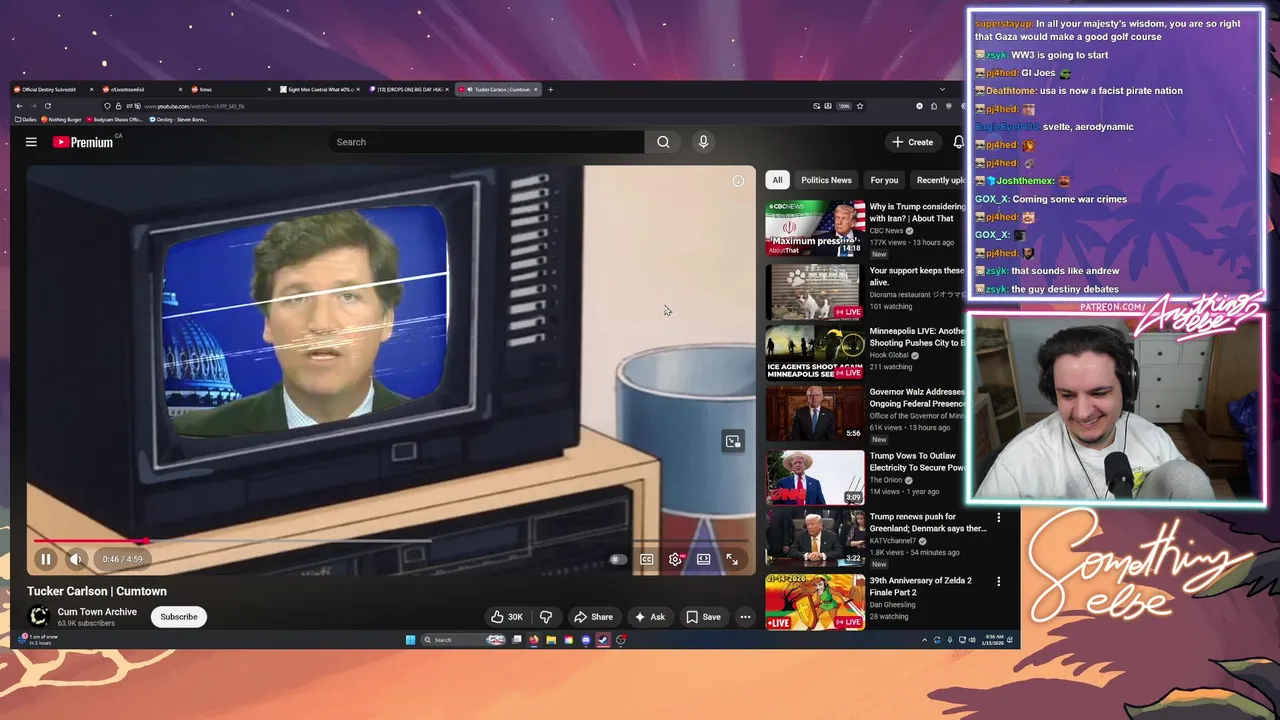
Task: Open a new browser tab with plus
Action: pos(550,89)
